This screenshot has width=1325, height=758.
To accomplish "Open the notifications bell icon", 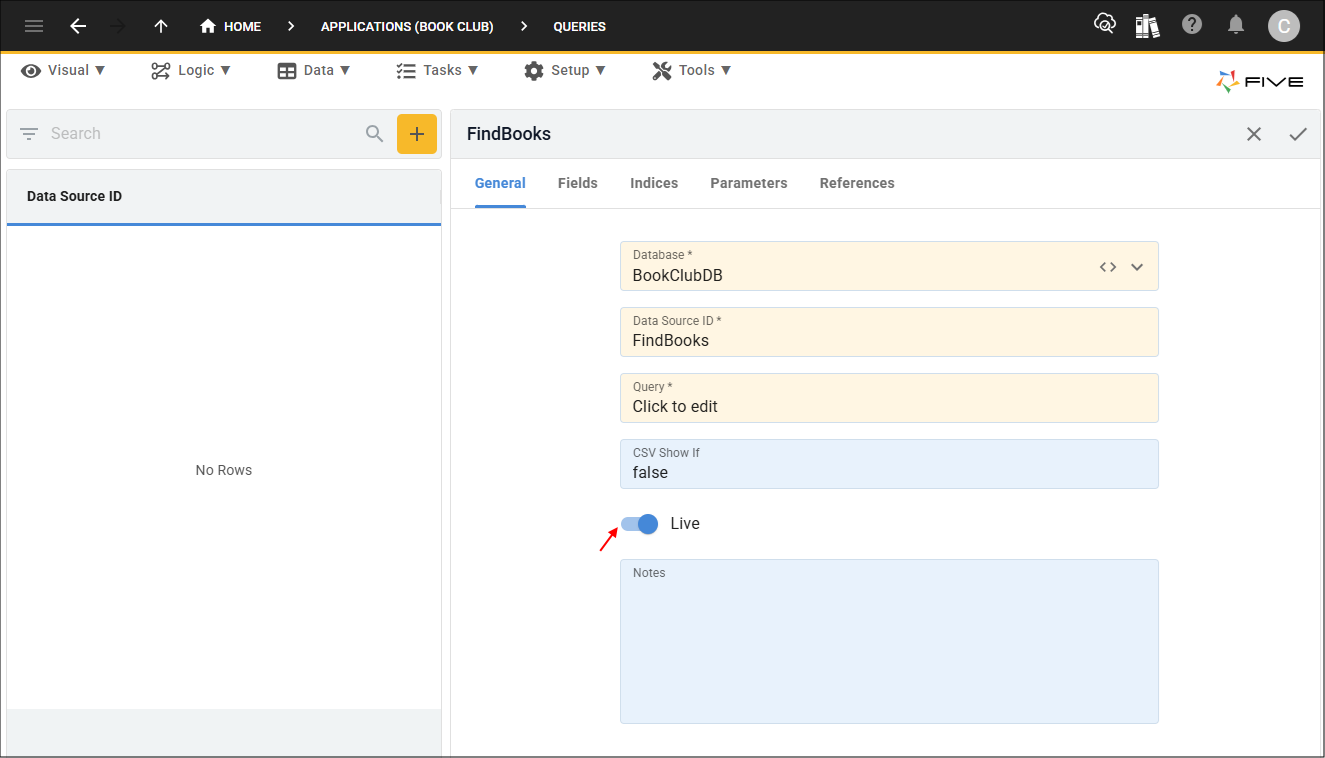I will tap(1236, 25).
